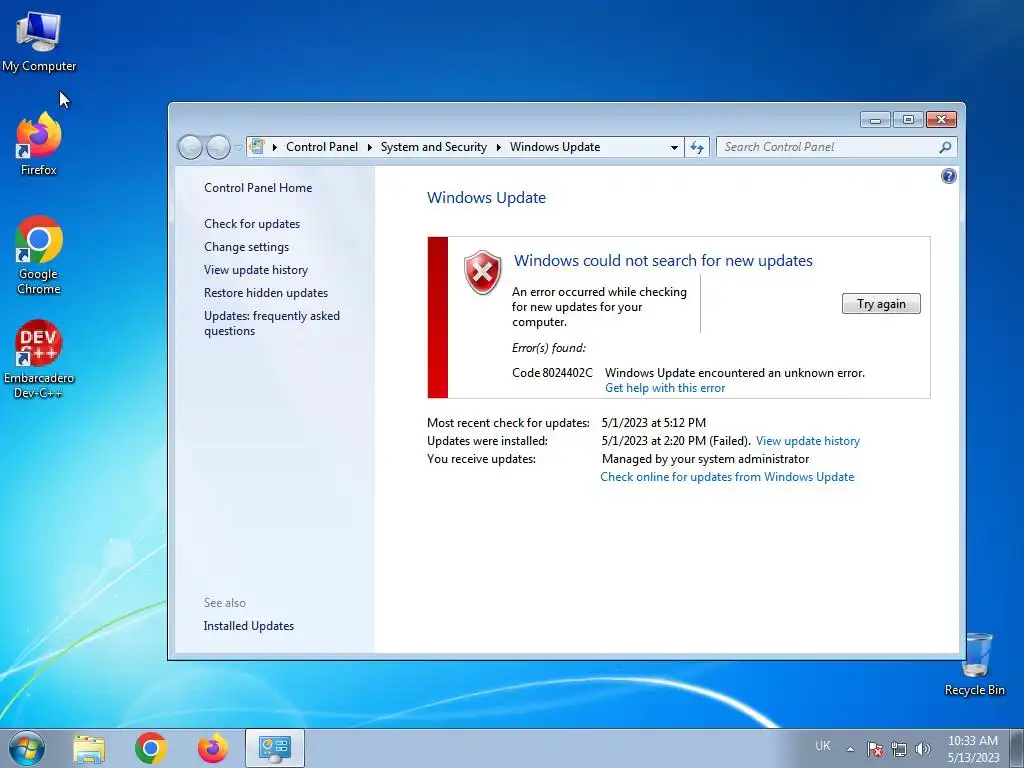Click the UK language indicator
This screenshot has width=1024, height=768.
[823, 746]
